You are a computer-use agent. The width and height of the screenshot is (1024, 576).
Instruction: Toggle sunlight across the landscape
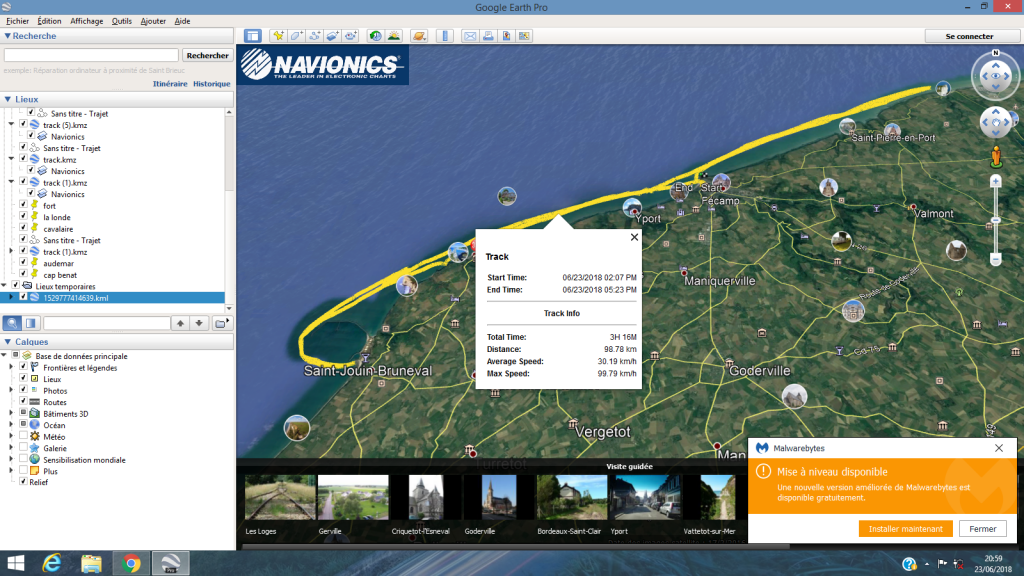pyautogui.click(x=394, y=36)
